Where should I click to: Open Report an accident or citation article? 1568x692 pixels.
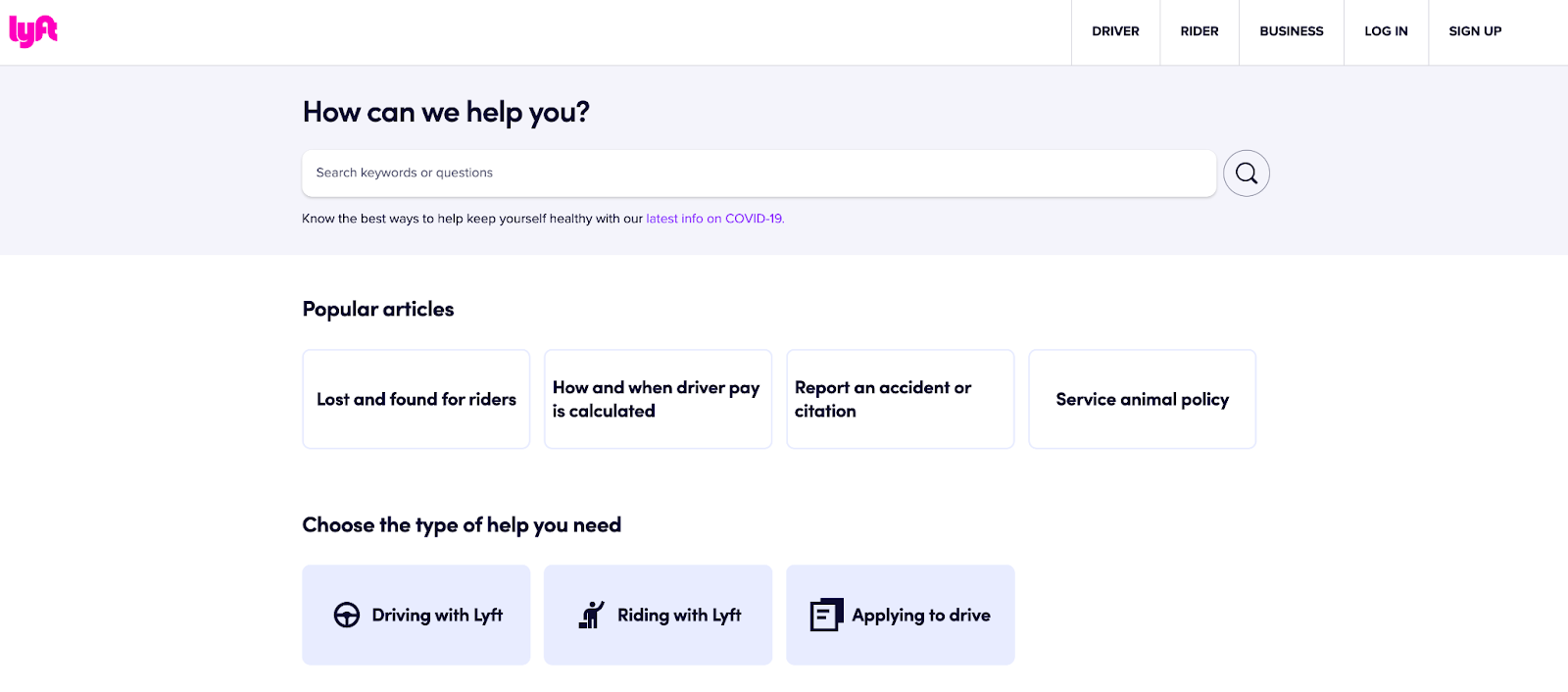tap(900, 399)
